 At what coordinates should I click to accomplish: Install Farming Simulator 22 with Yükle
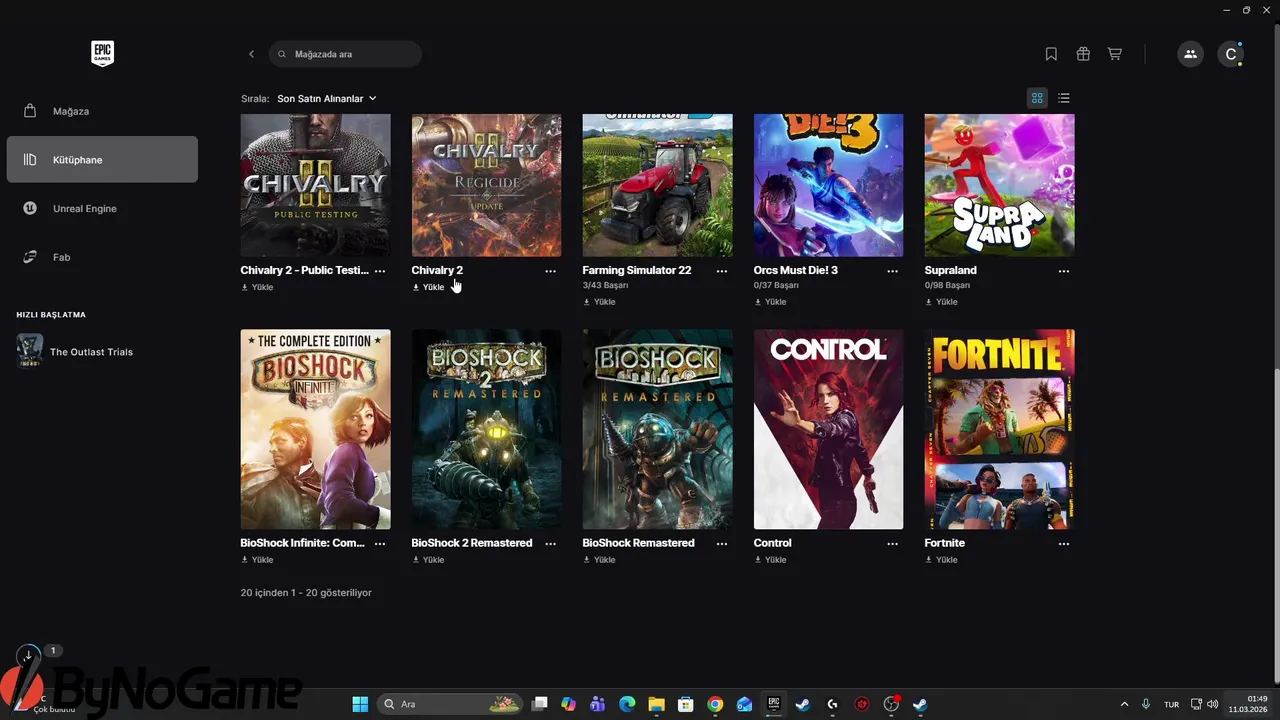(x=599, y=301)
